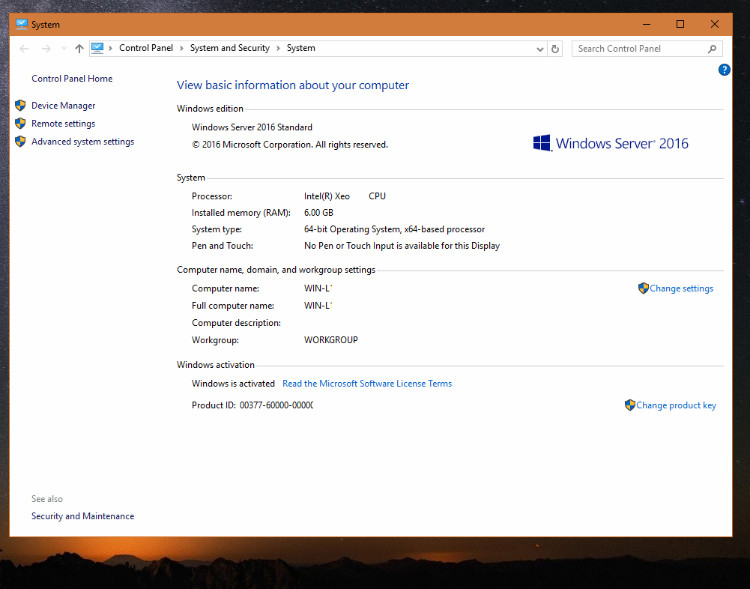Image resolution: width=750 pixels, height=589 pixels.
Task: Click the Windows is activated status text
Action: click(233, 383)
